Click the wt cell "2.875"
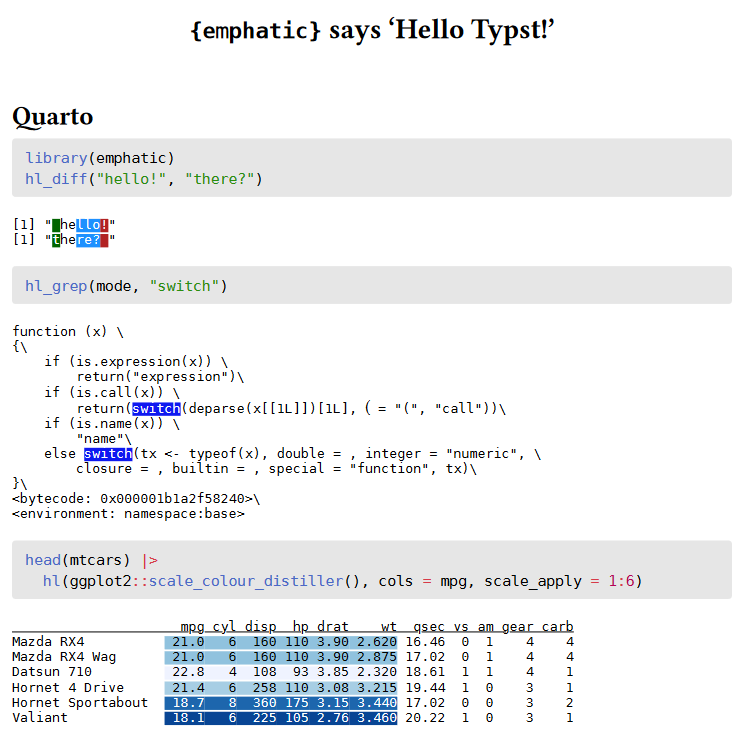This screenshot has width=748, height=739. (x=377, y=656)
